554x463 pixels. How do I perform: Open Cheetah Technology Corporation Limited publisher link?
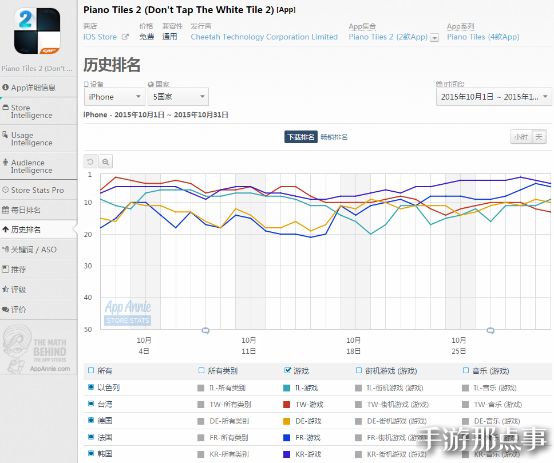pos(264,37)
